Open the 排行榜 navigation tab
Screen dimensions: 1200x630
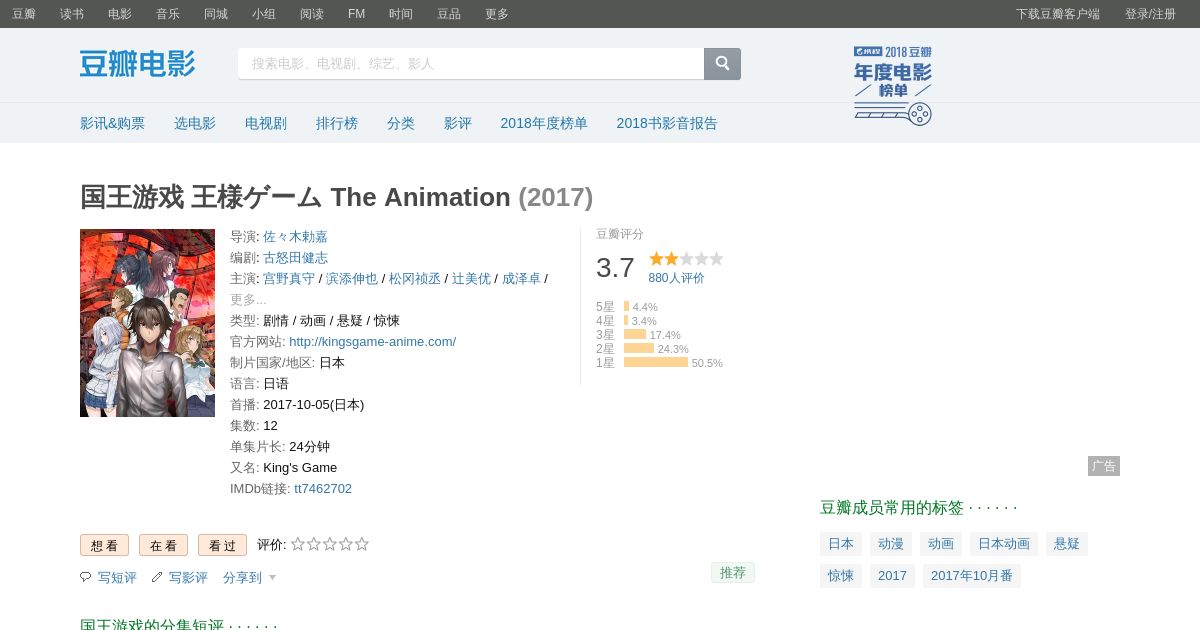[x=337, y=123]
